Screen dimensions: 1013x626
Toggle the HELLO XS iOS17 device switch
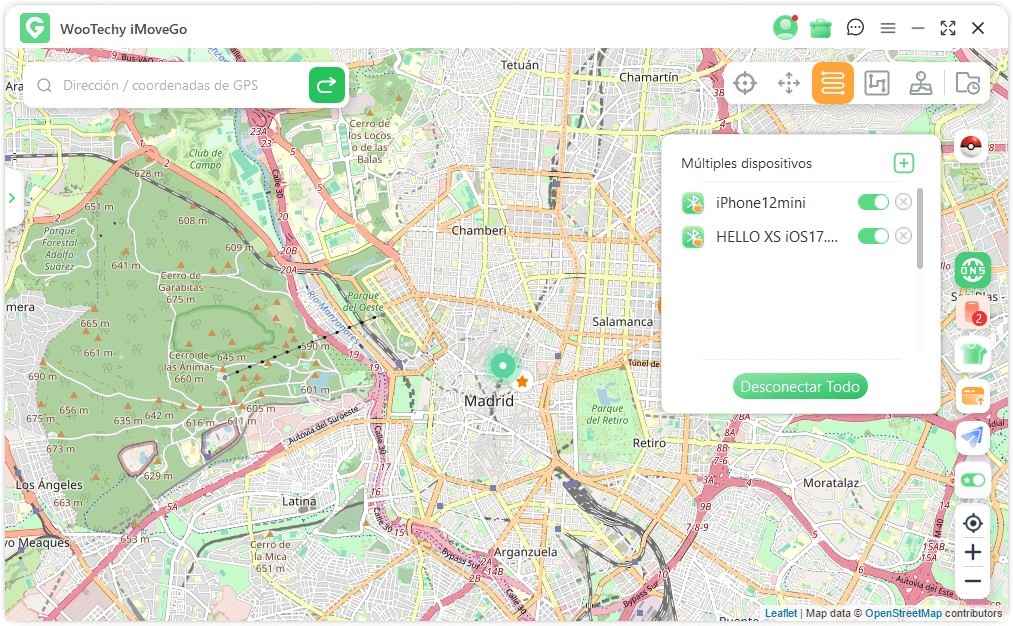tap(872, 236)
